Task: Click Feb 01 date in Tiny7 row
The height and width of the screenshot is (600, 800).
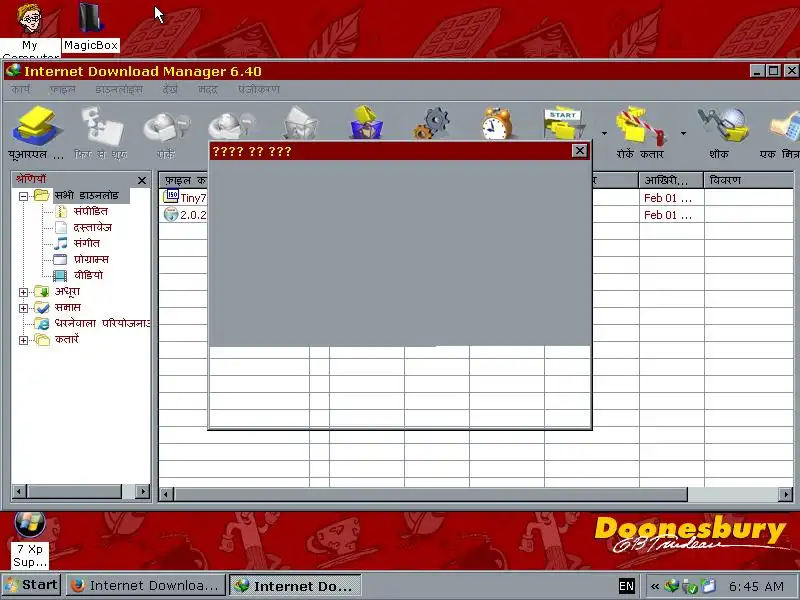Action: pyautogui.click(x=667, y=198)
